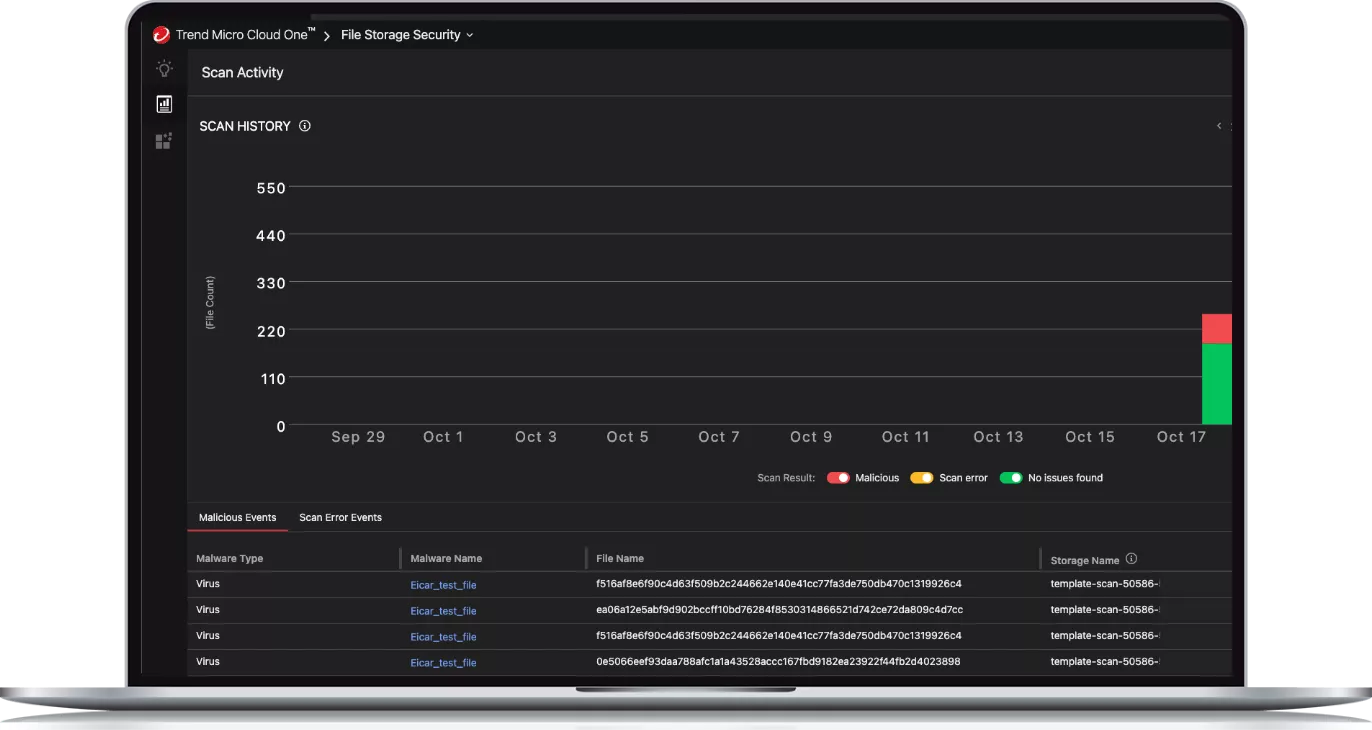
Task: Click the 220 value on the chart axis
Action: coord(271,331)
